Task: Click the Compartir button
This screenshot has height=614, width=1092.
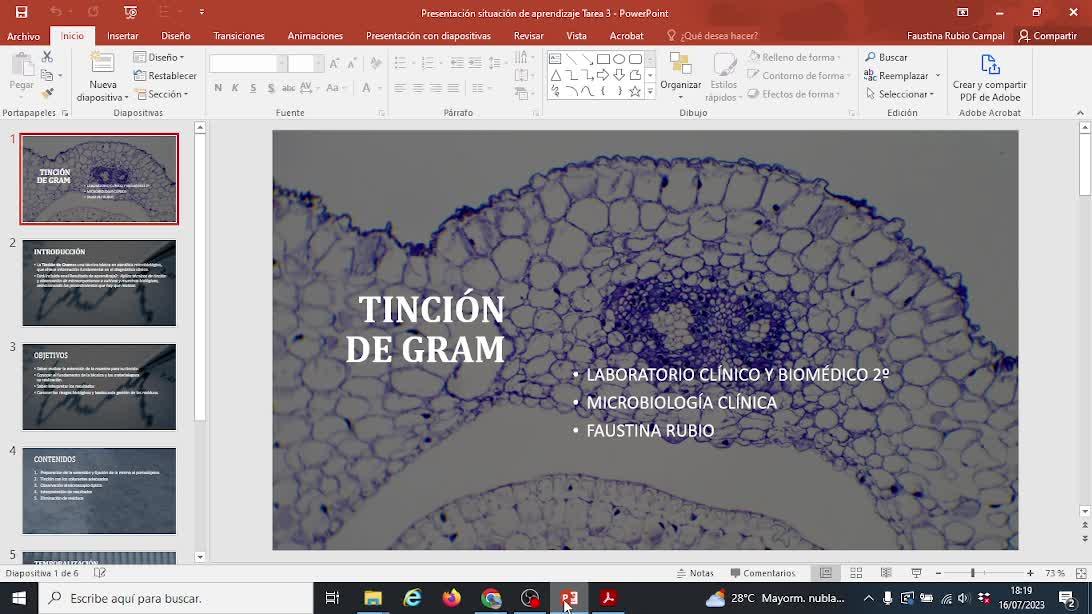Action: click(1047, 36)
